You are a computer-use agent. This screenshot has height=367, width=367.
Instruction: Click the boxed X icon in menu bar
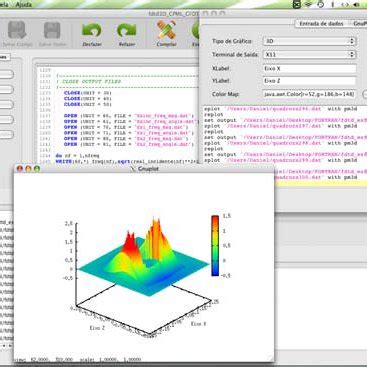coord(296,4)
